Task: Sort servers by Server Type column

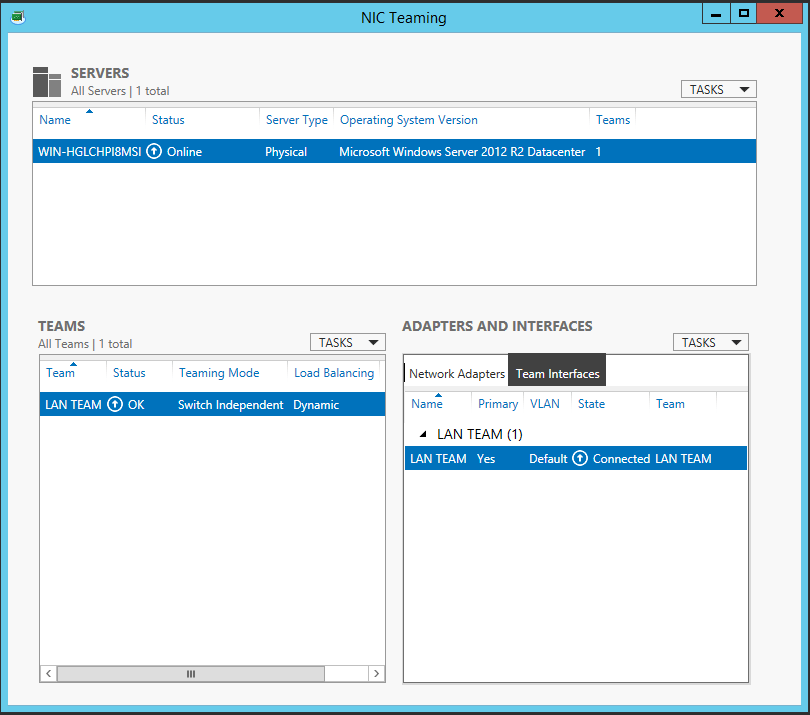Action: coord(297,120)
